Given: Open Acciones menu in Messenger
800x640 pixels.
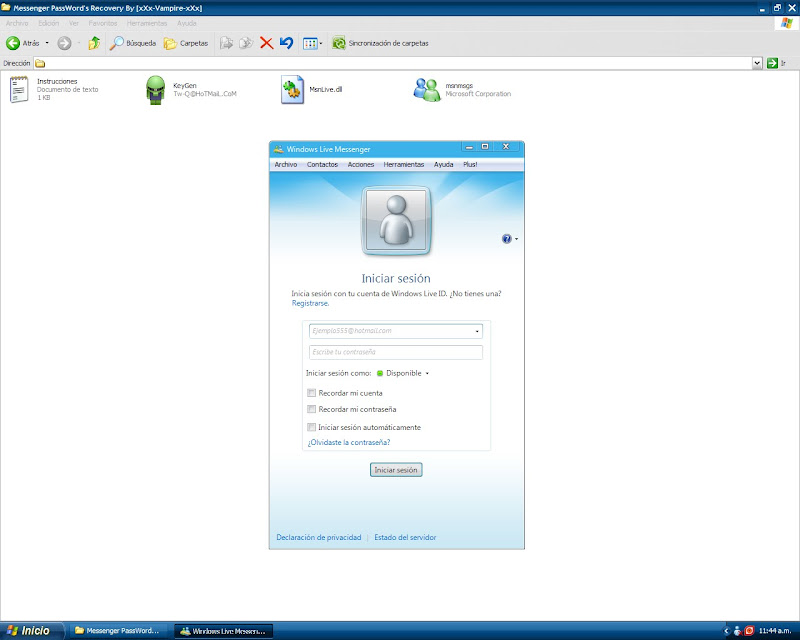Looking at the screenshot, I should pyautogui.click(x=361, y=164).
